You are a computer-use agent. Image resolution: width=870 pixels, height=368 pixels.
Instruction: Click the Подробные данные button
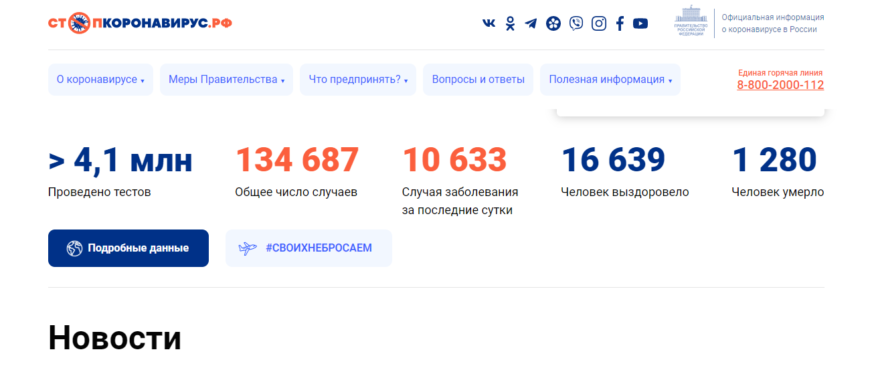[x=128, y=248]
